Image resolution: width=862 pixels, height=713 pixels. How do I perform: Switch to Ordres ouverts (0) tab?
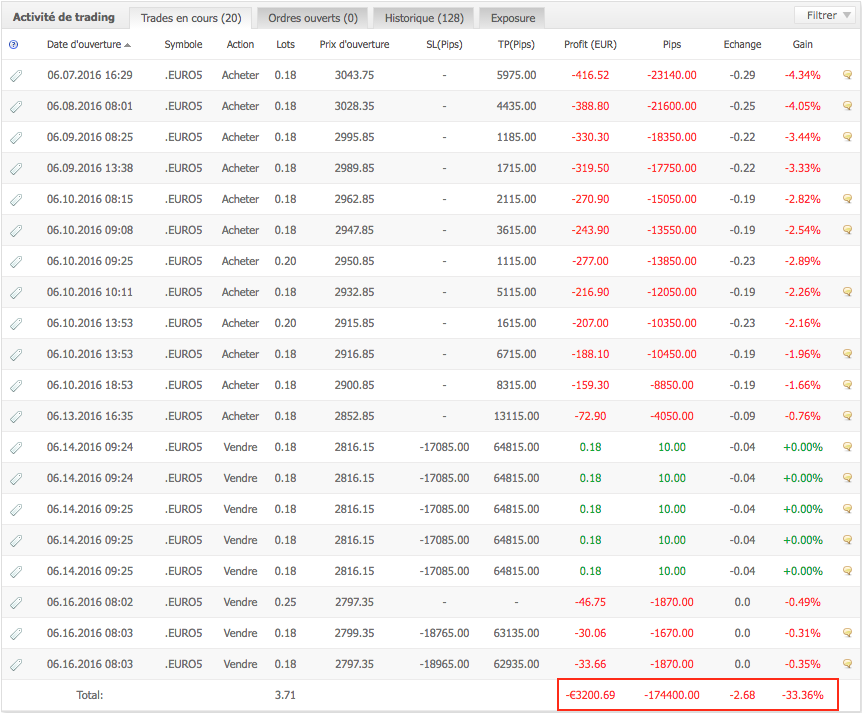tap(312, 18)
